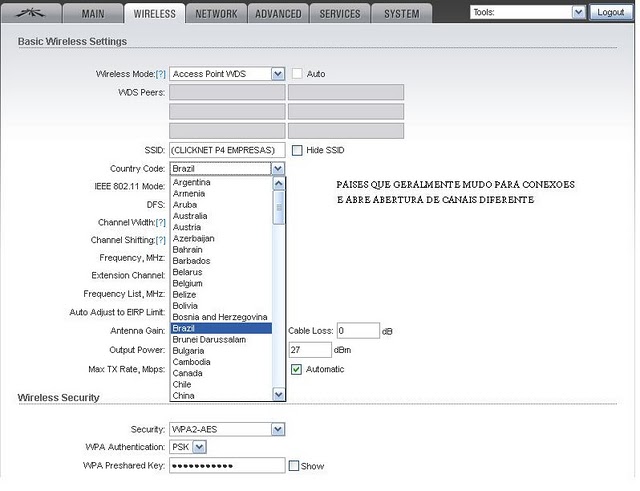The image size is (640, 491).
Task: Click the Country Code list scroll-down arrow
Action: 279,395
